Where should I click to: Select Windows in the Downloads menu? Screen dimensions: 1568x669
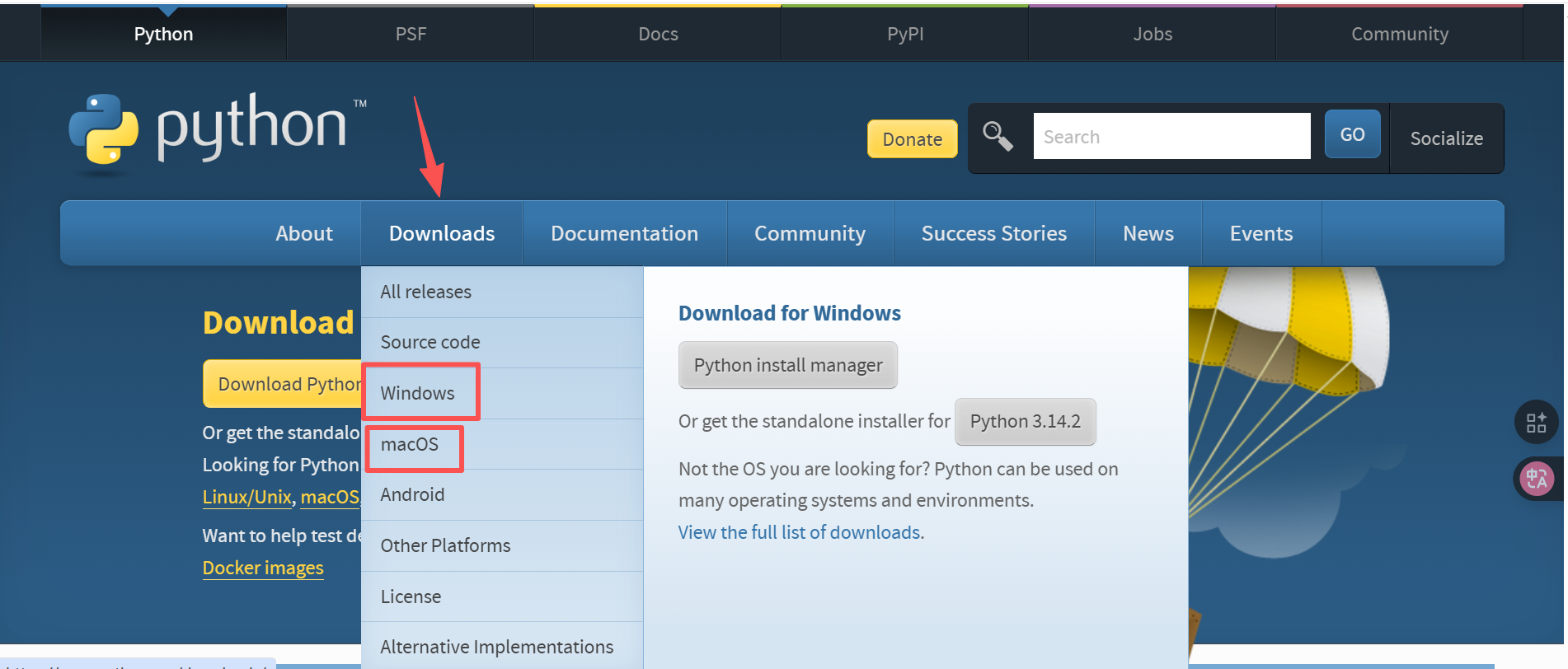(502, 393)
